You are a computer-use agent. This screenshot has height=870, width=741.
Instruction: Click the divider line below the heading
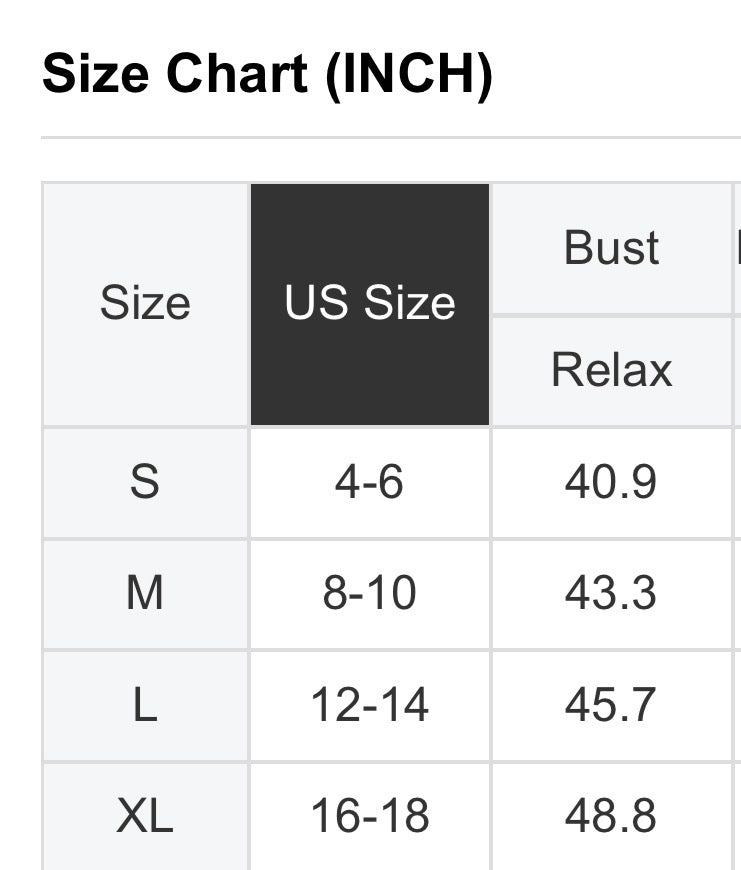[x=390, y=137]
